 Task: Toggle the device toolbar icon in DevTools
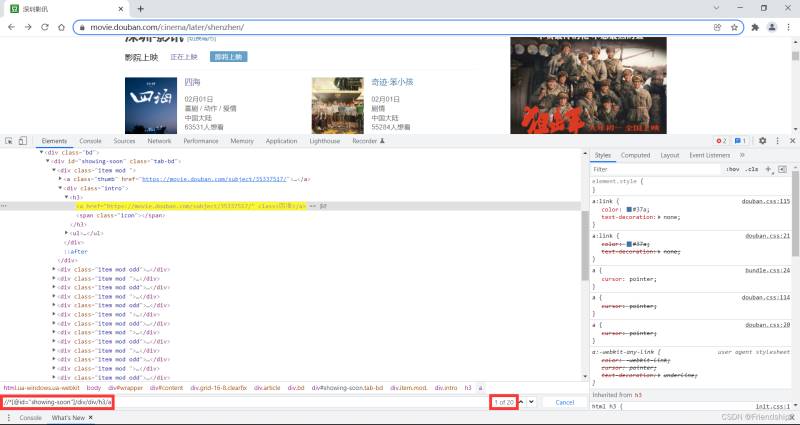(x=22, y=141)
